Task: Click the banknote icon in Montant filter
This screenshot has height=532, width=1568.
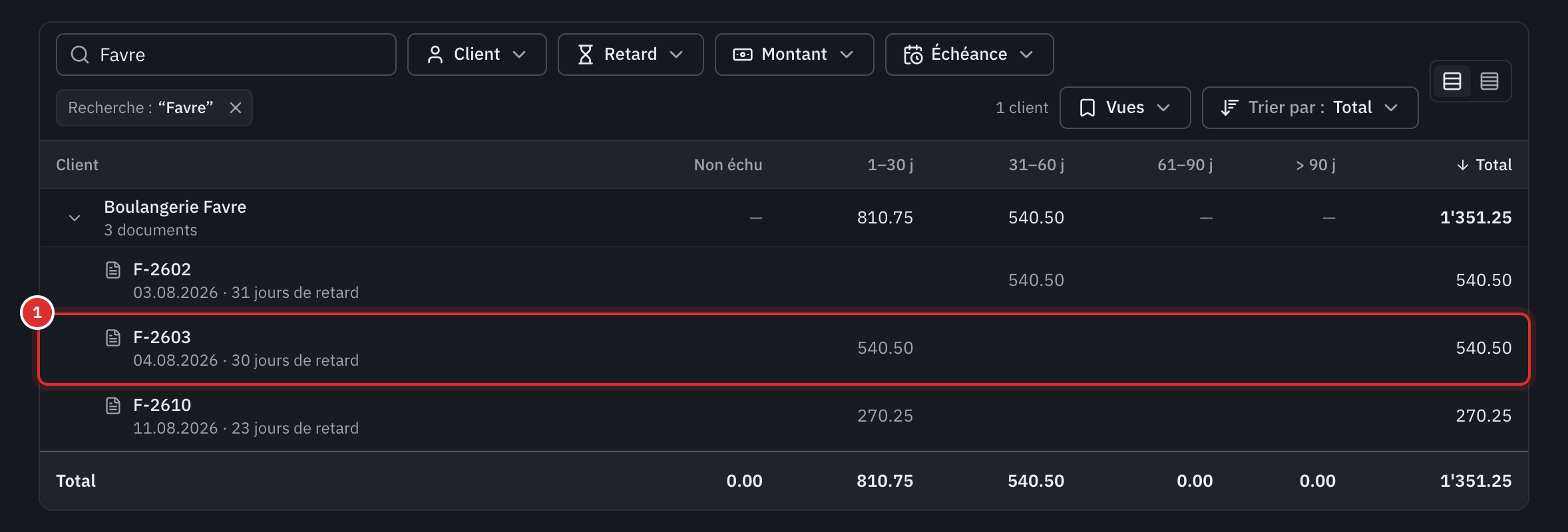Action: click(743, 55)
